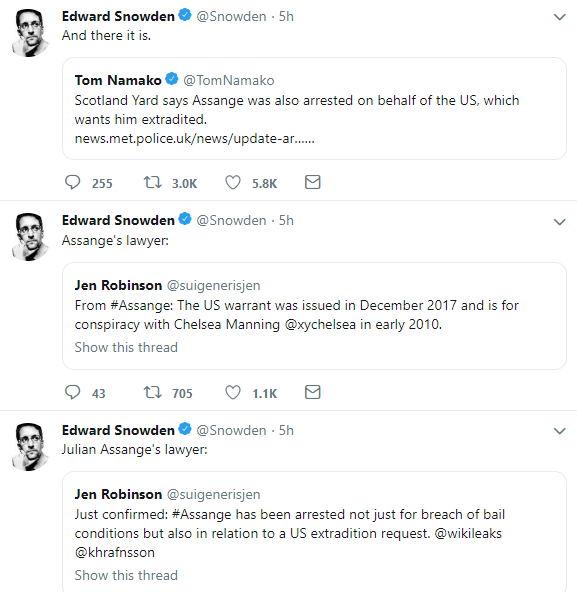The height and width of the screenshot is (592, 577).
Task: Open the news.met.police.uk link
Action: tap(194, 139)
